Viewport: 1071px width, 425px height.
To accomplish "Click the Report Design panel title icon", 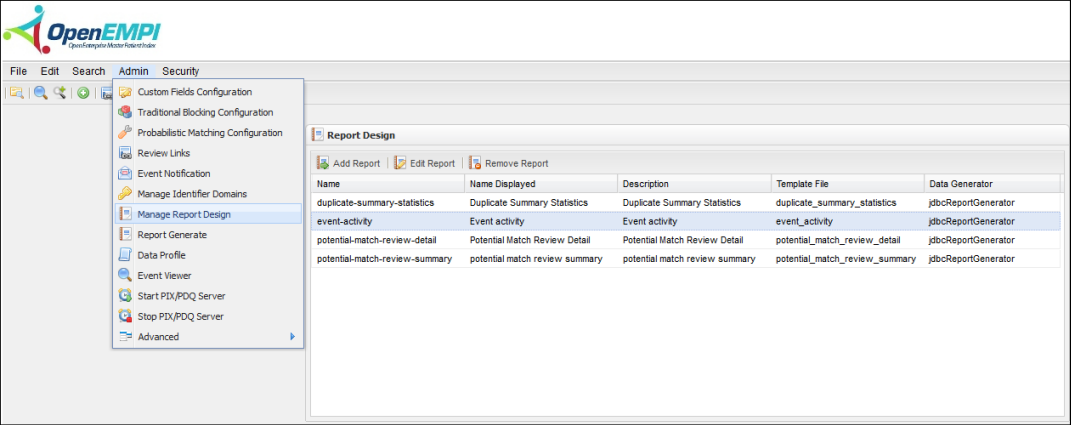I will coord(318,135).
